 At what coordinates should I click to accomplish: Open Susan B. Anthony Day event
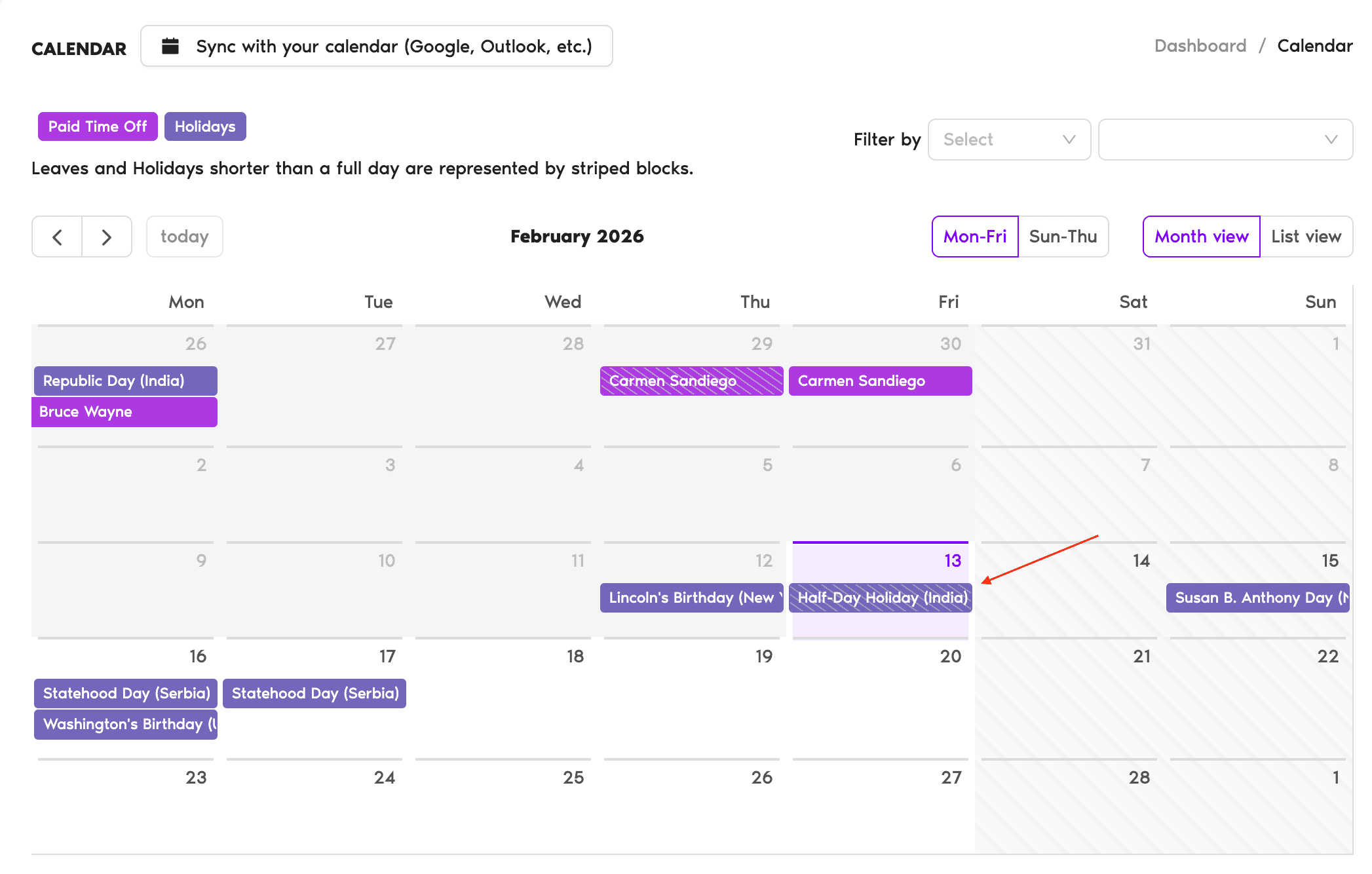pos(1257,598)
